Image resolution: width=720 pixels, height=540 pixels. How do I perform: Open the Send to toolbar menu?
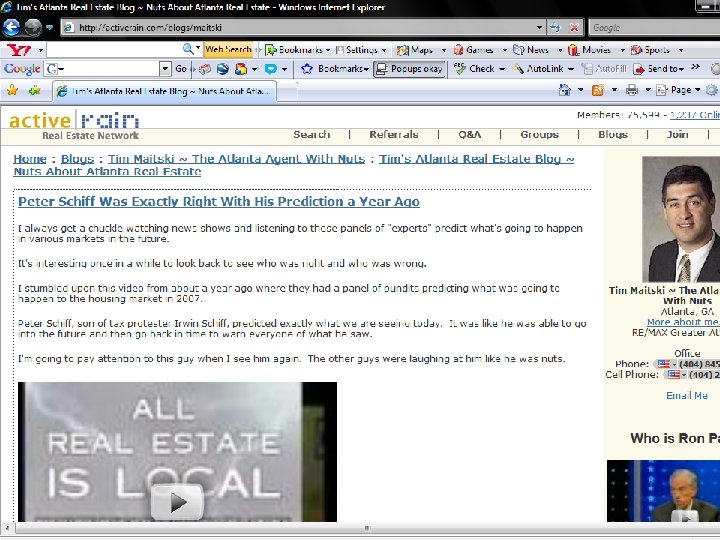[x=658, y=69]
